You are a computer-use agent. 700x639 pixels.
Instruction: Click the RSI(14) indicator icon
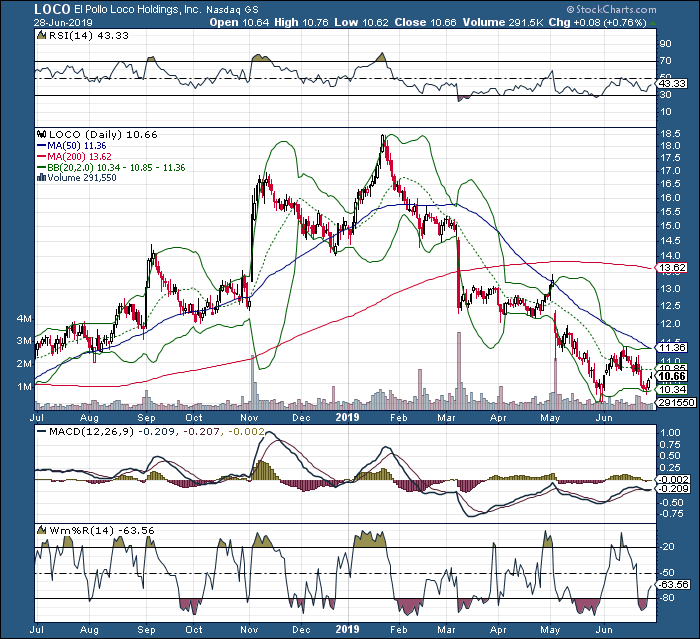click(42, 35)
